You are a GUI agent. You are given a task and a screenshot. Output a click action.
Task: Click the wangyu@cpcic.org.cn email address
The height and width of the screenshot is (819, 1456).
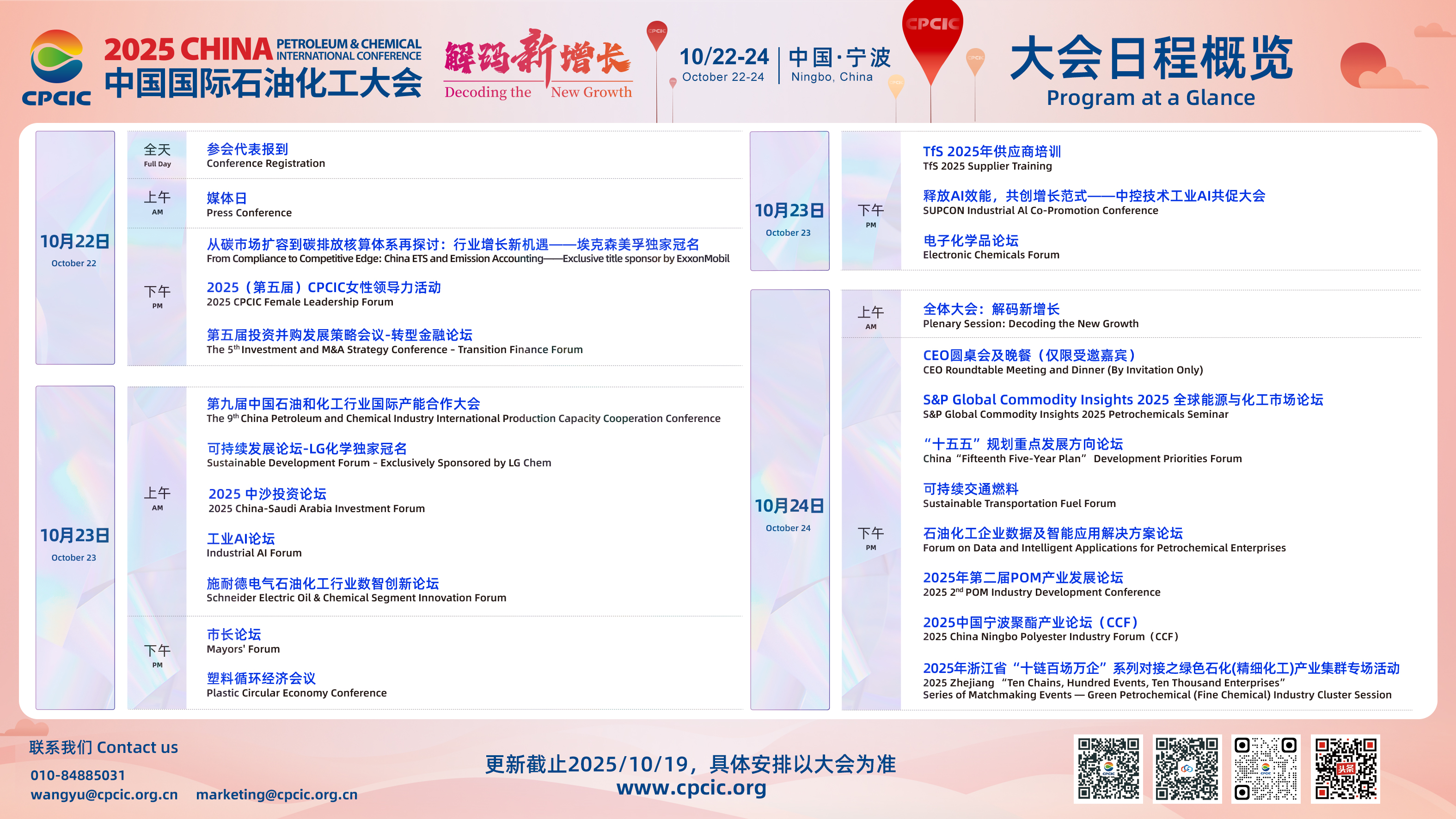pos(104,794)
